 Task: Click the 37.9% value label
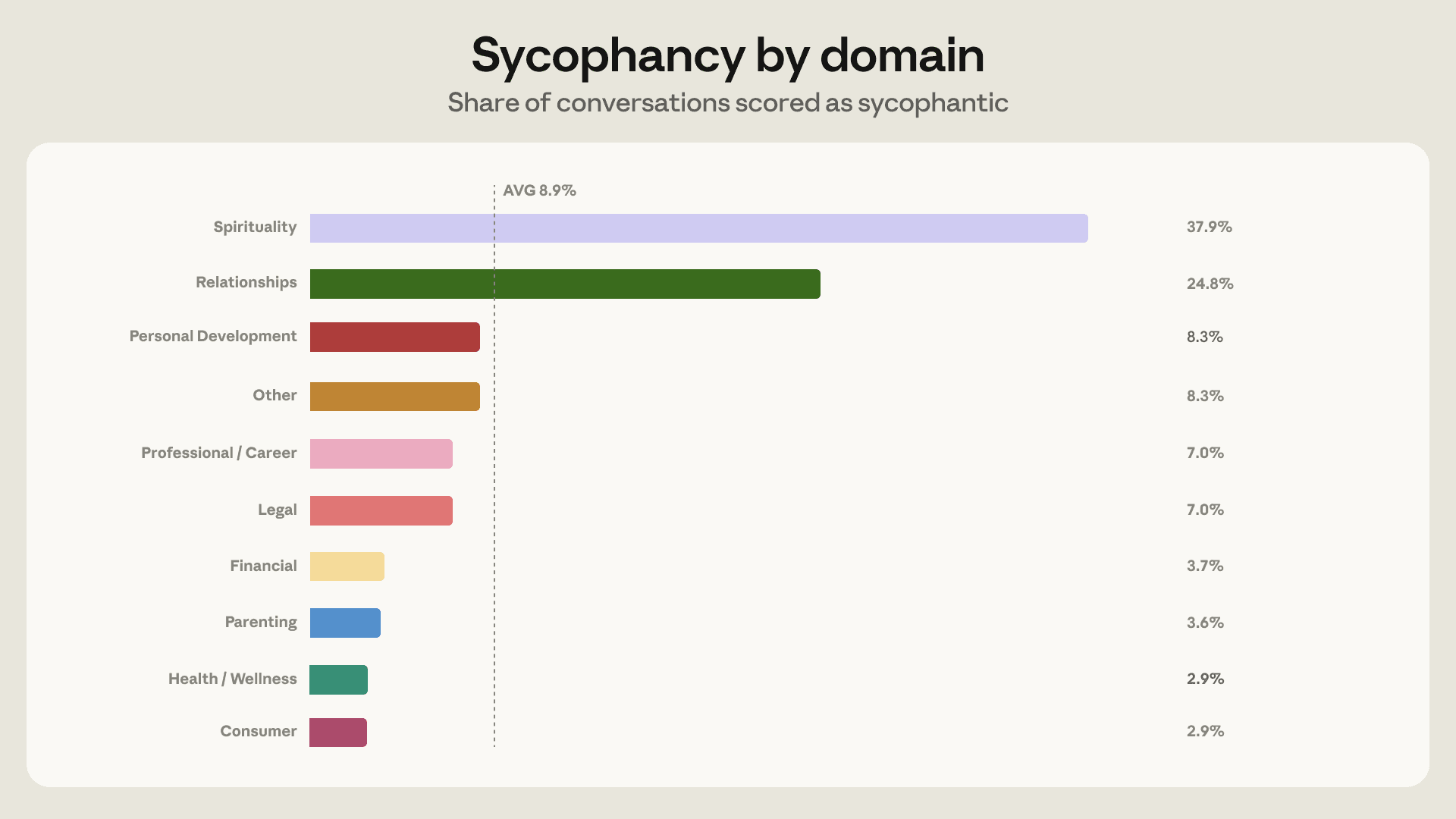(x=1210, y=227)
